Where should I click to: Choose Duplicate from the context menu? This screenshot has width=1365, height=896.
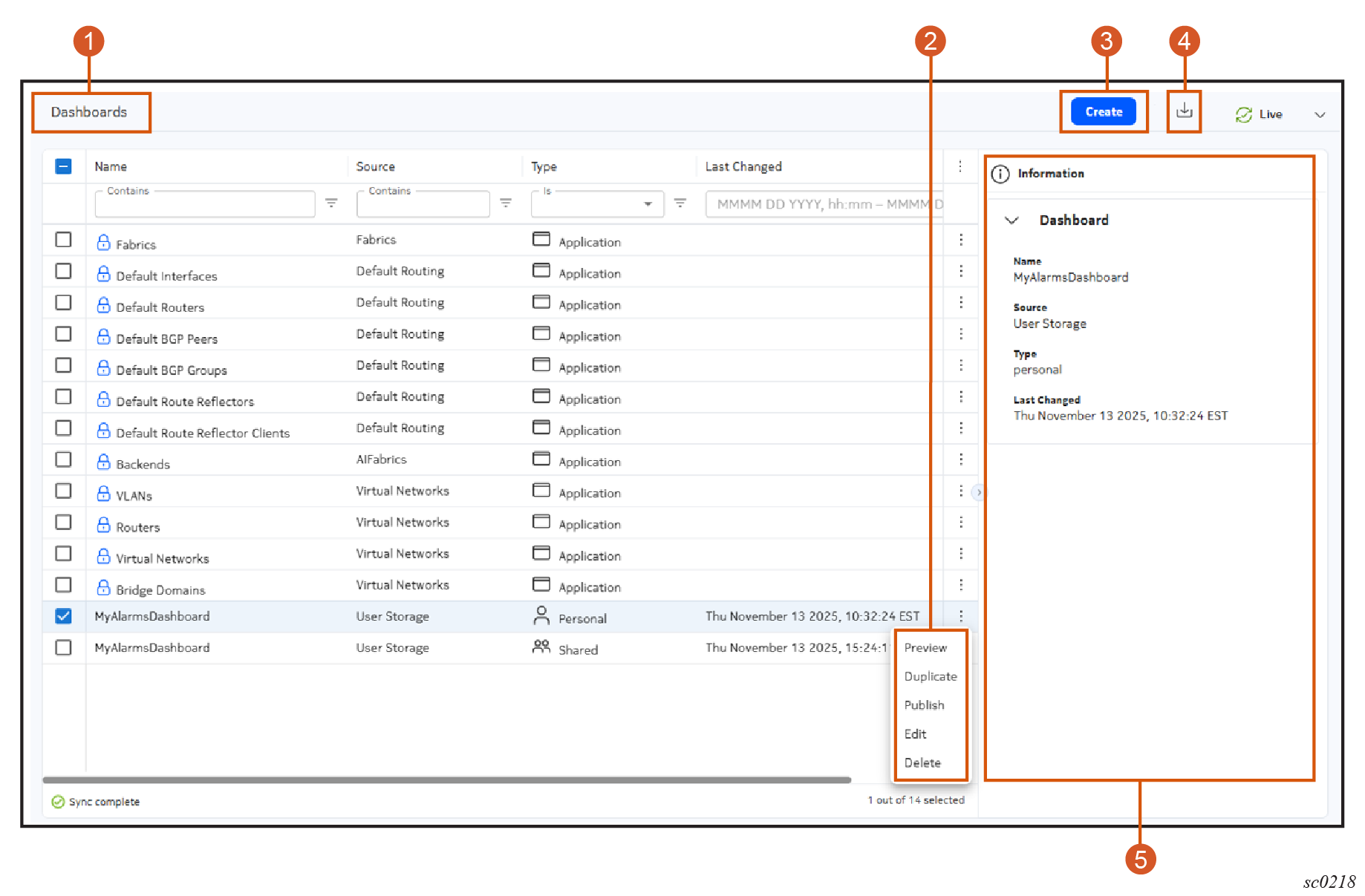pos(930,676)
